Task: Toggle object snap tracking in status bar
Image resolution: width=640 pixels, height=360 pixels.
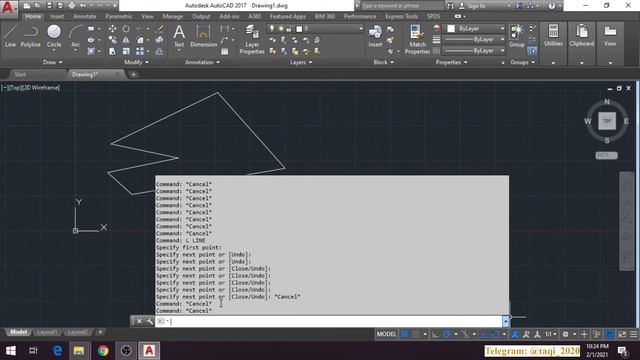Action: [x=484, y=334]
